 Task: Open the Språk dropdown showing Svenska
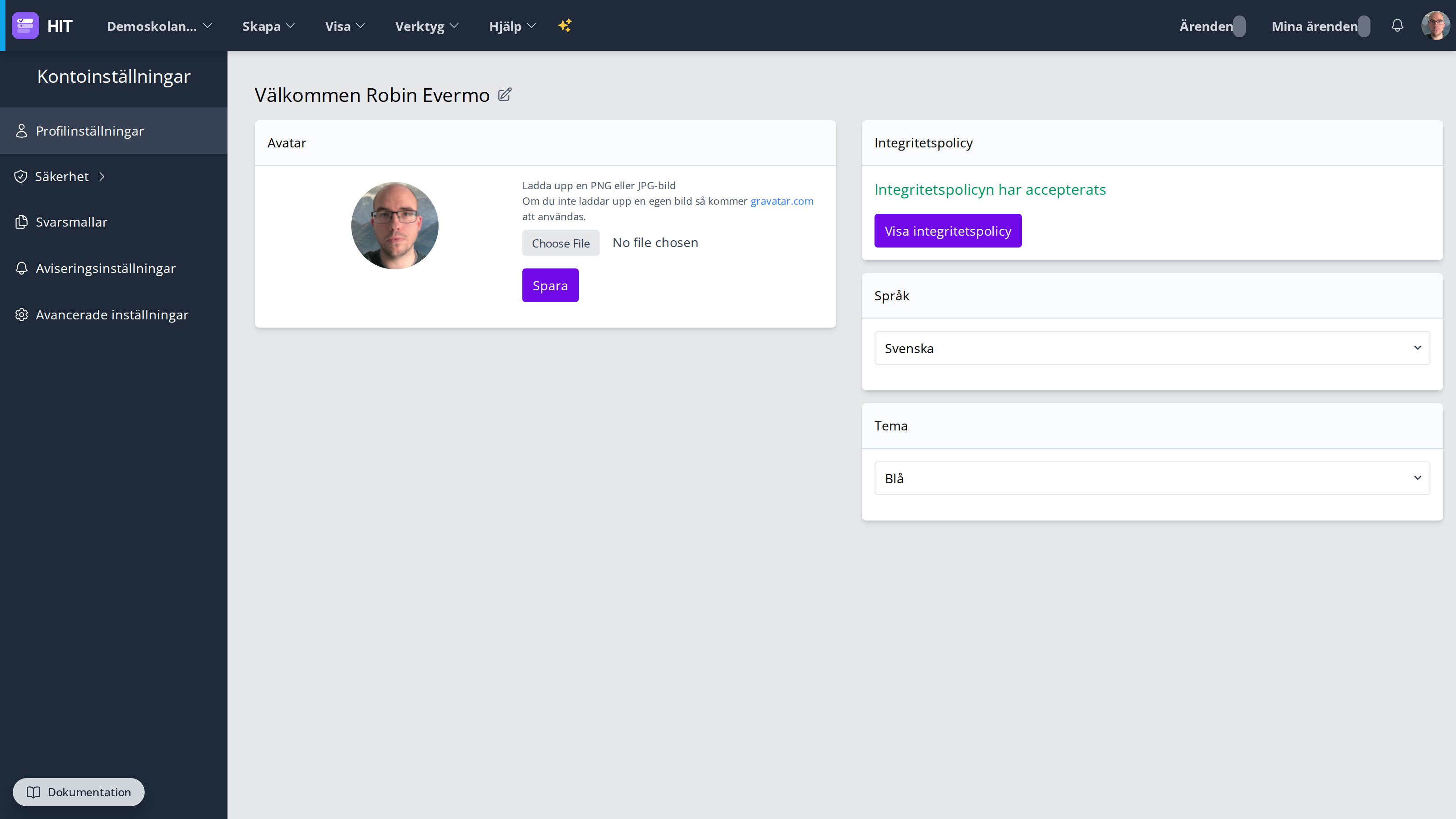point(1152,348)
